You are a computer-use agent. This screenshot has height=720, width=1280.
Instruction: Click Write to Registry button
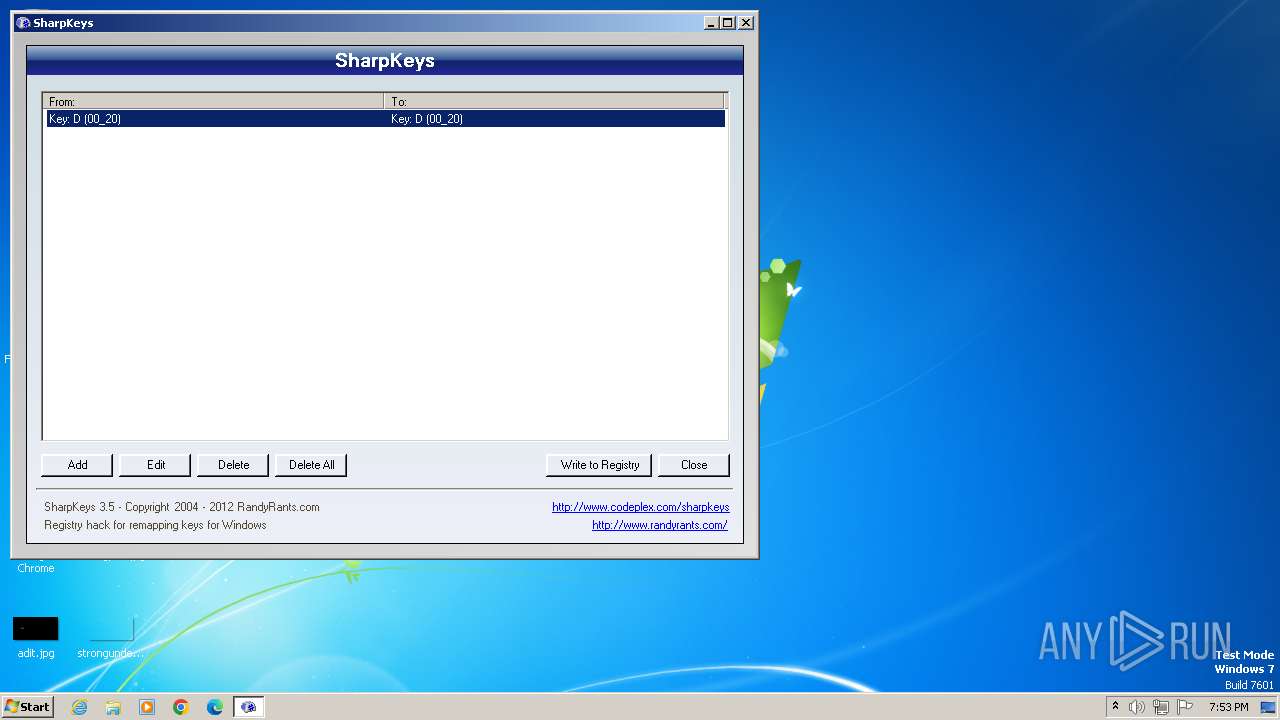click(599, 465)
